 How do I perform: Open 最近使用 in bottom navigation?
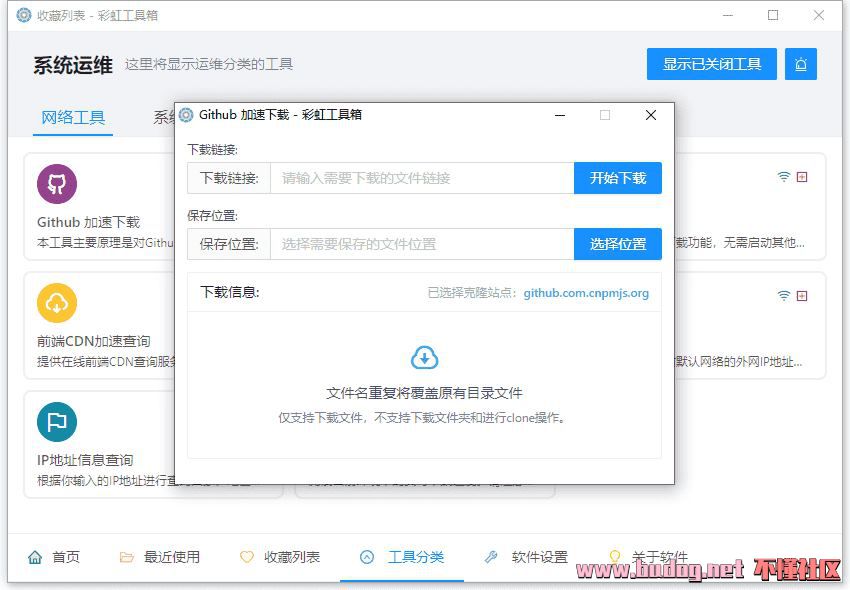pos(159,557)
